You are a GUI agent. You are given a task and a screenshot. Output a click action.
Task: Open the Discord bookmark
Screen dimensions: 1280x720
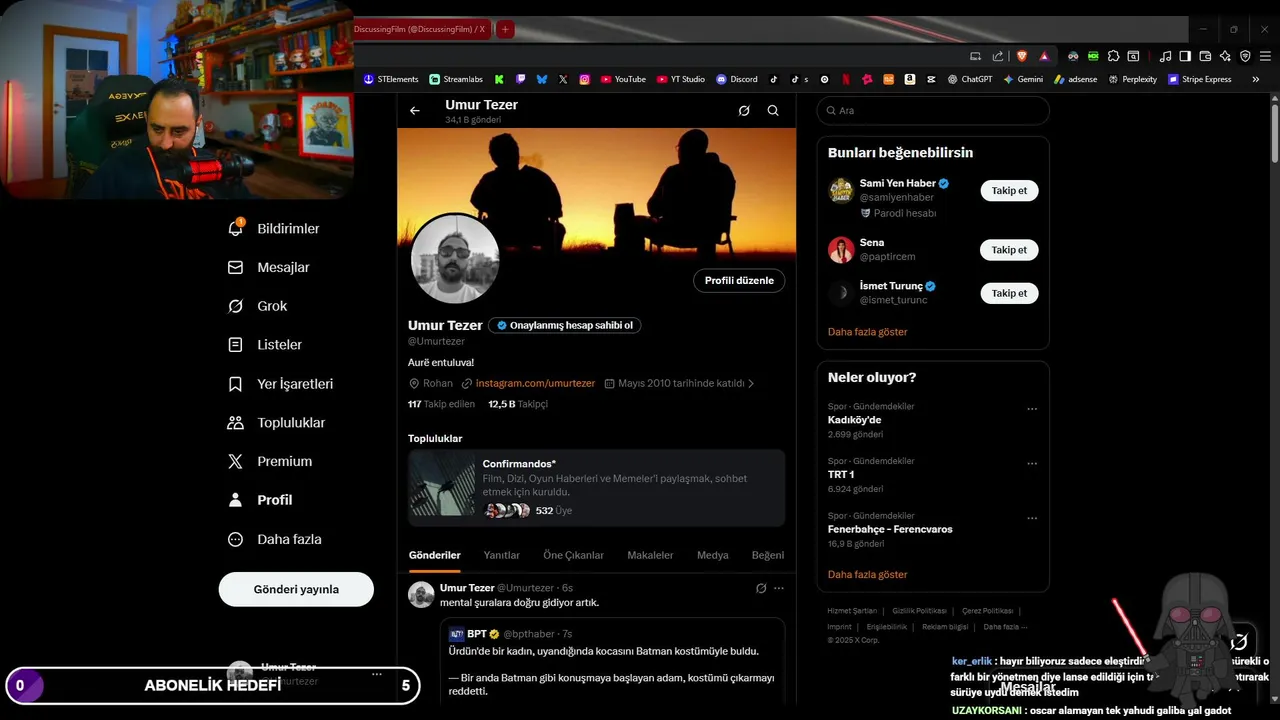click(x=737, y=79)
